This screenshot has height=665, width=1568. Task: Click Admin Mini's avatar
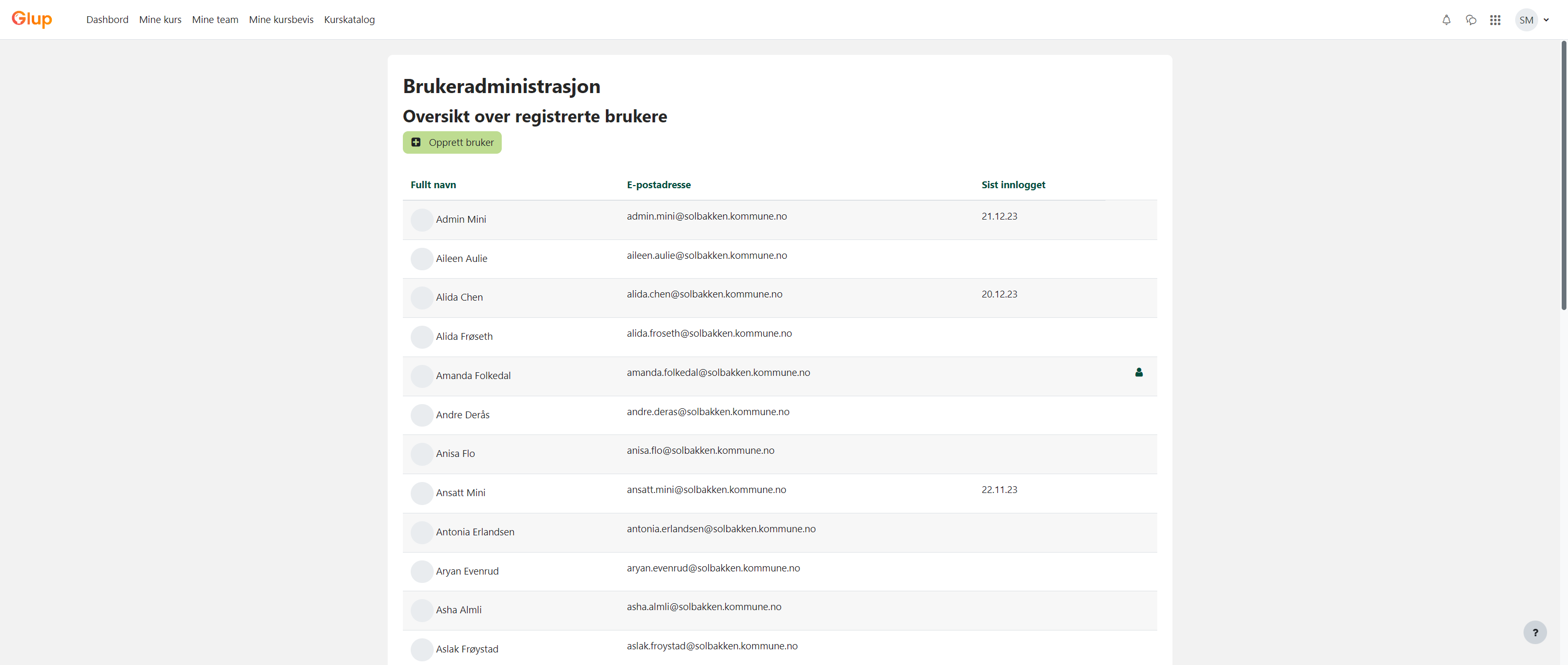pyautogui.click(x=422, y=220)
